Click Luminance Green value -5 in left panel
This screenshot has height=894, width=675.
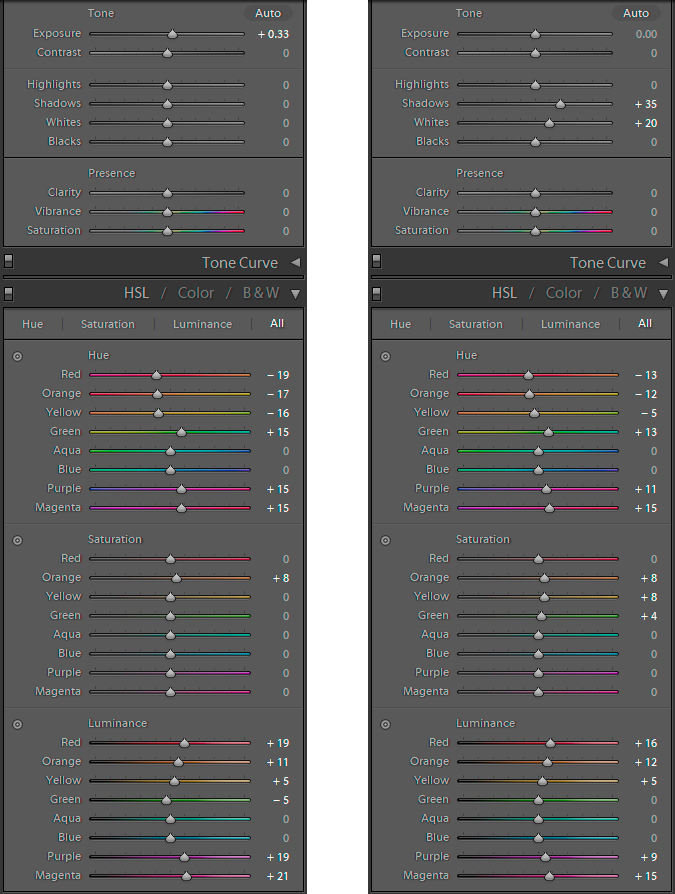[281, 800]
